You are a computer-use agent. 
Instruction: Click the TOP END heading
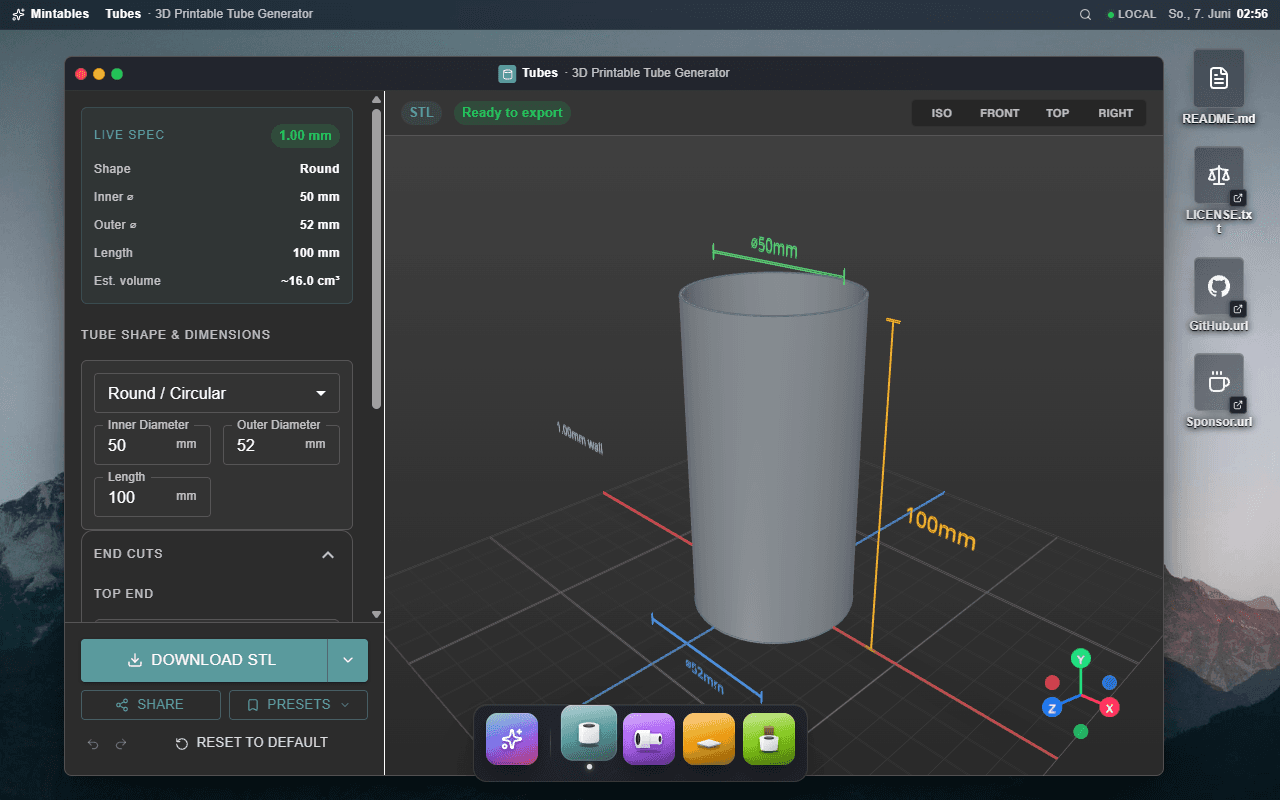(124, 594)
